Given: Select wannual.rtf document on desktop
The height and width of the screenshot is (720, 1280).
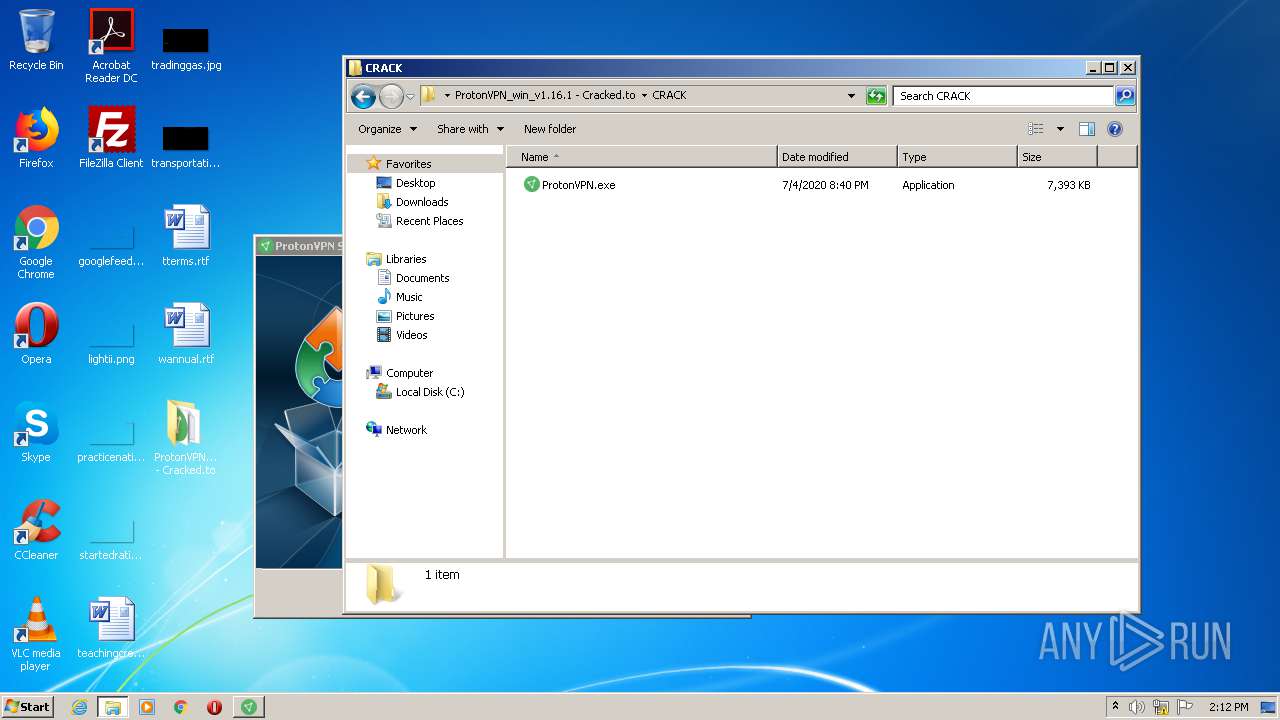Looking at the screenshot, I should [x=186, y=334].
